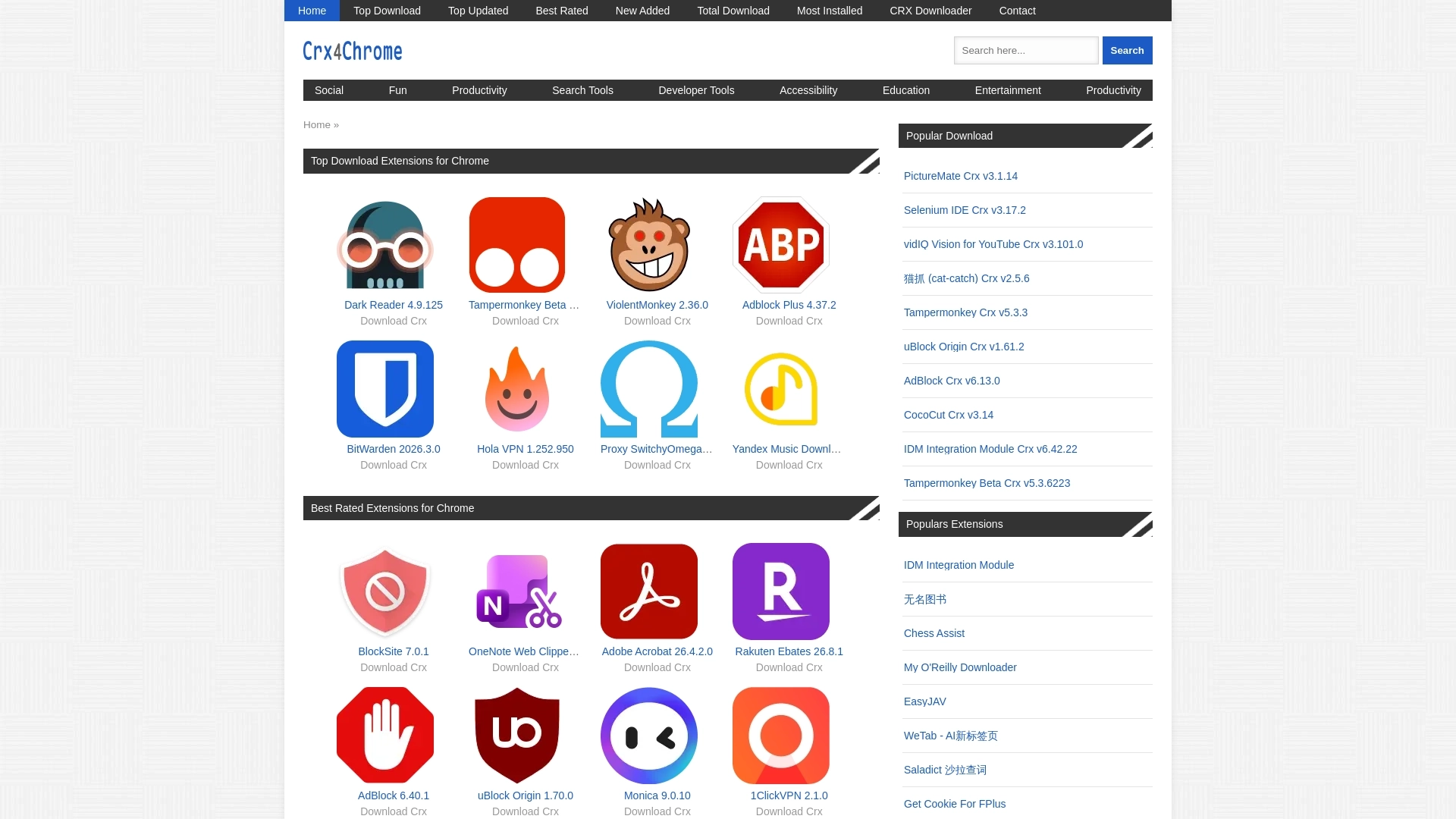This screenshot has height=819, width=1456.
Task: Go to Top Download page
Action: [387, 11]
